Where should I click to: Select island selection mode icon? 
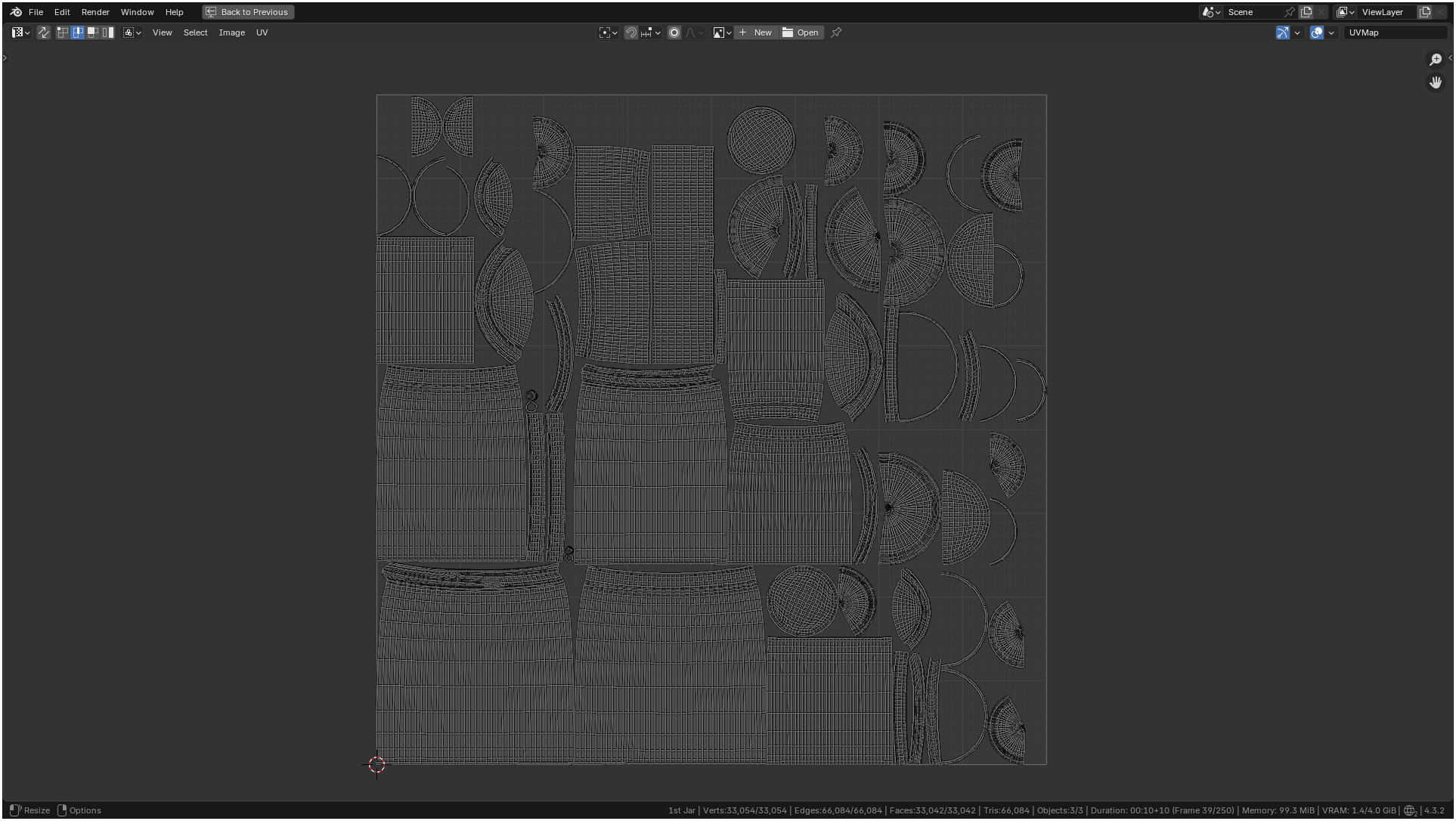108,33
